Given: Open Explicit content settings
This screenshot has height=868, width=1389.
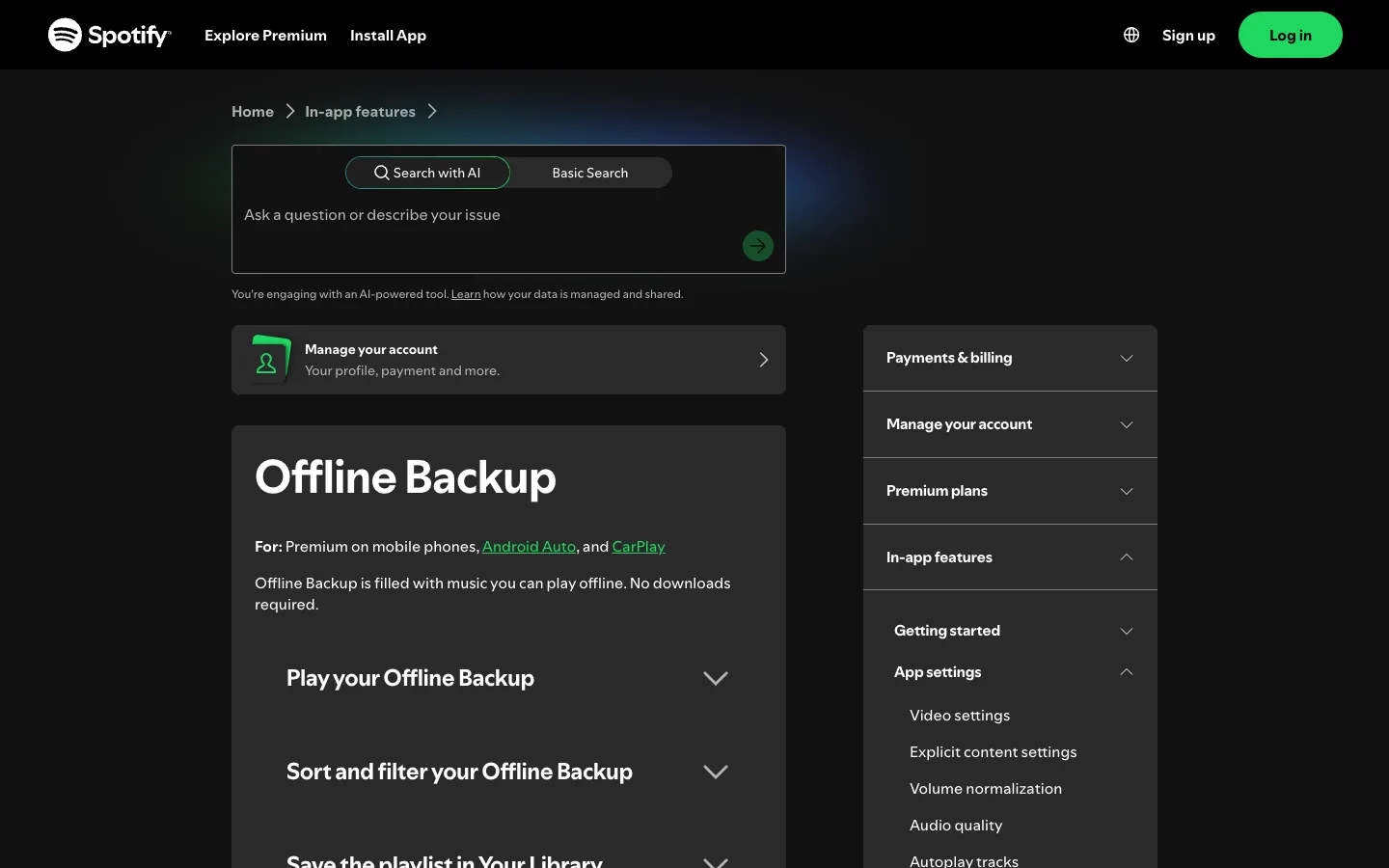Looking at the screenshot, I should tap(993, 751).
